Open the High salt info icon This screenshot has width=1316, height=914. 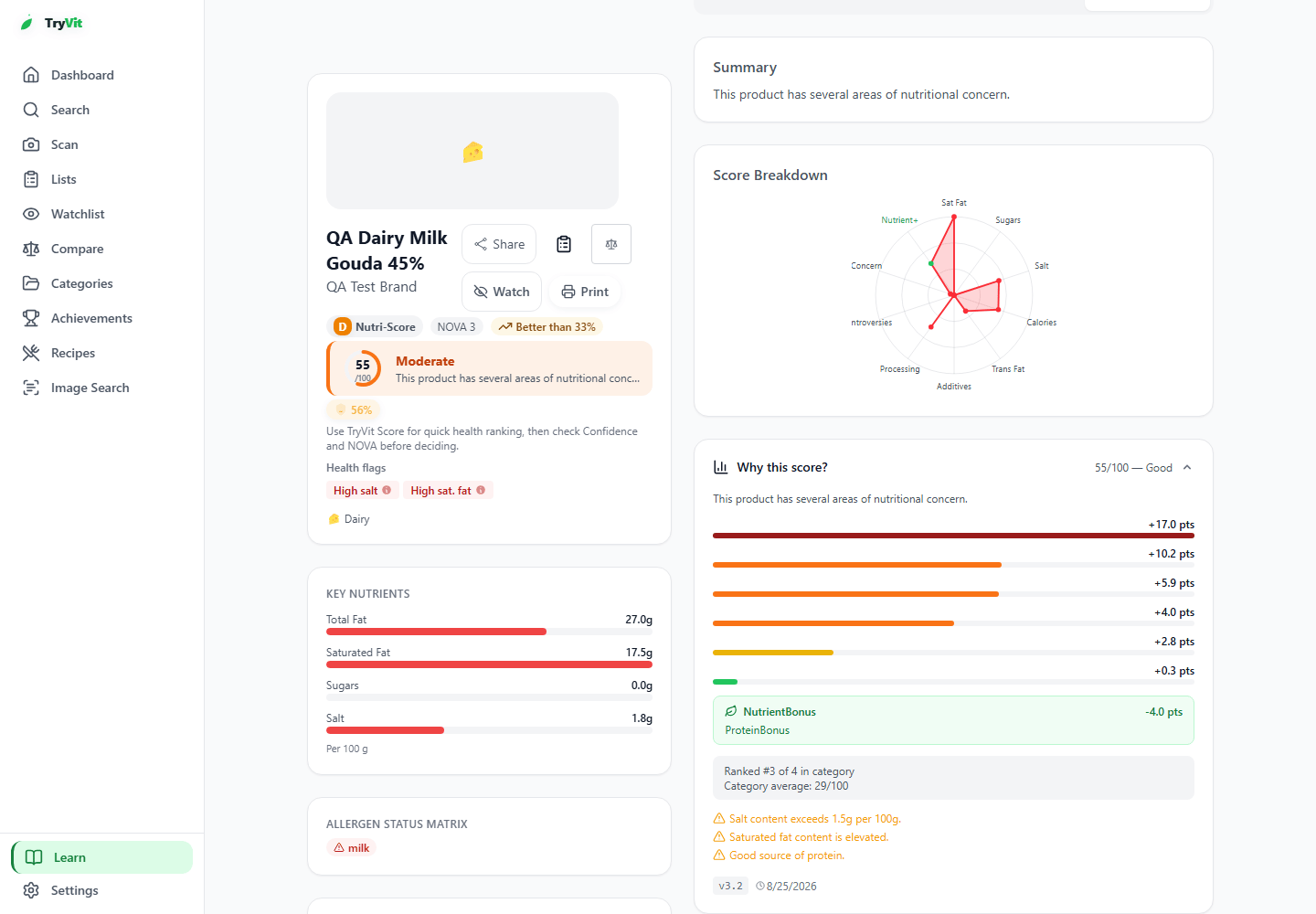tap(387, 490)
